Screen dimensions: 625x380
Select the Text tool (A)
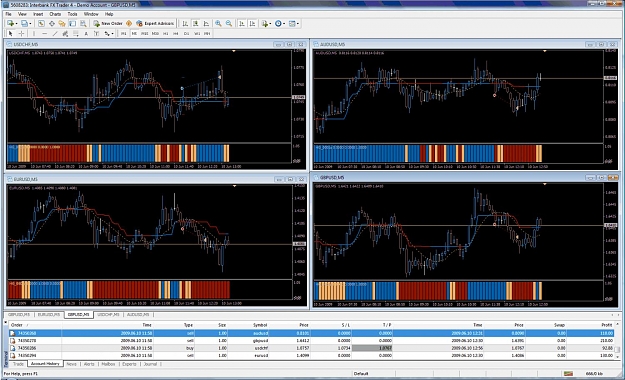click(x=86, y=33)
